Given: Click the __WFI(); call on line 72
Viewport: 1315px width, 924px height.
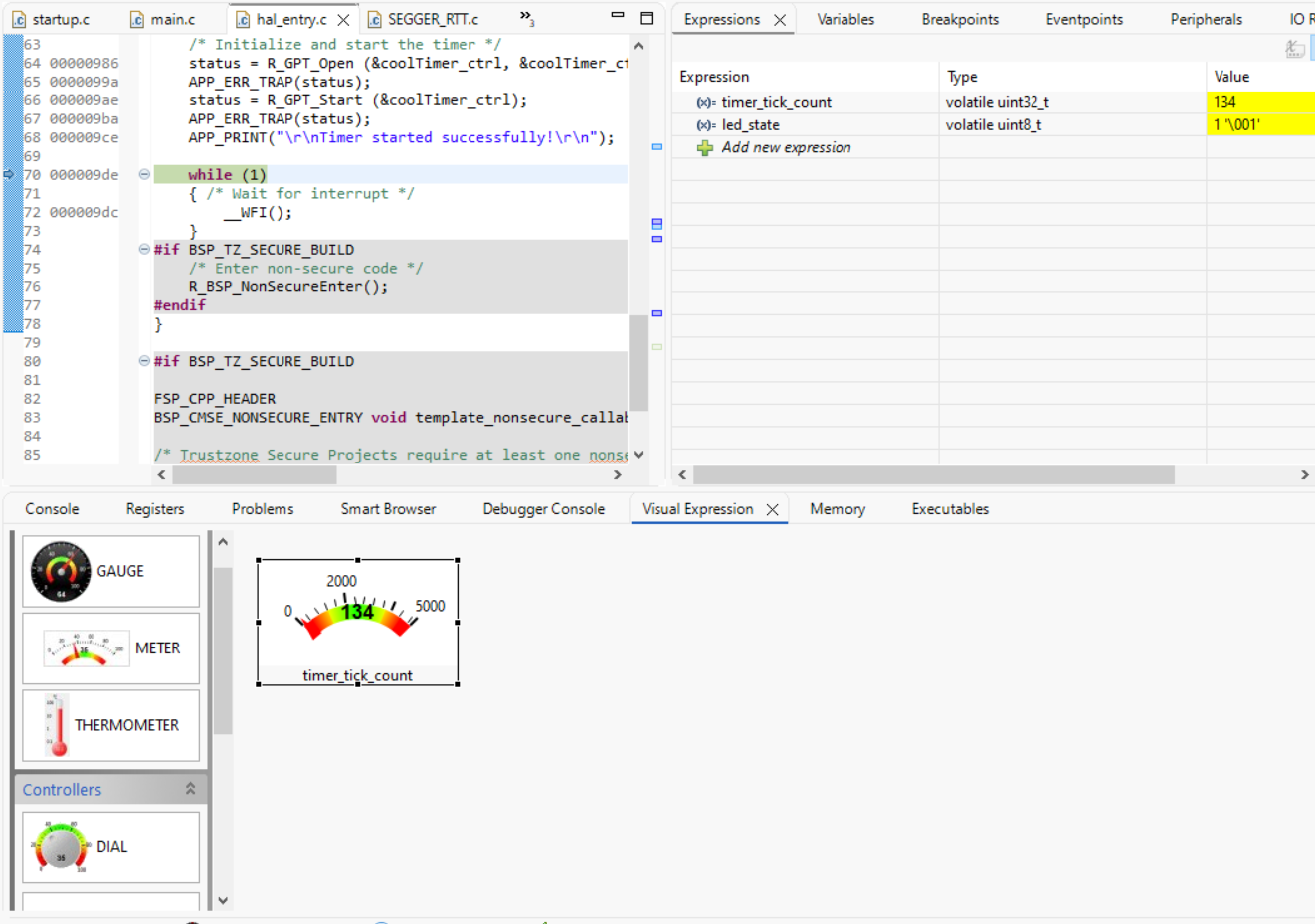Looking at the screenshot, I should point(258,212).
